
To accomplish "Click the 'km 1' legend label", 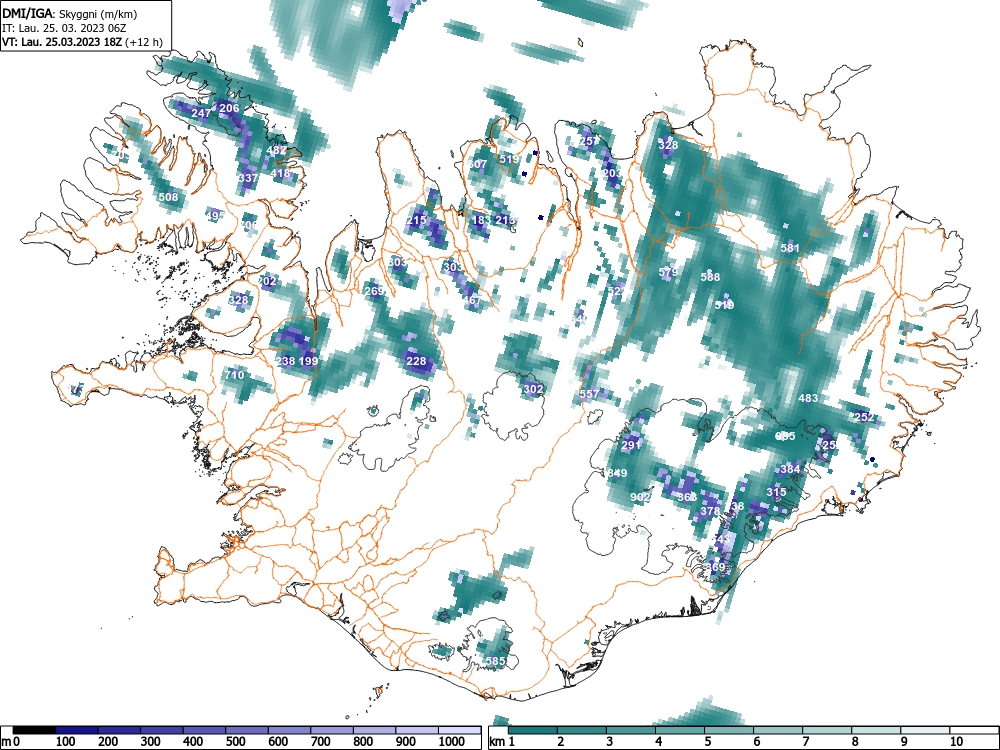I will (x=502, y=742).
